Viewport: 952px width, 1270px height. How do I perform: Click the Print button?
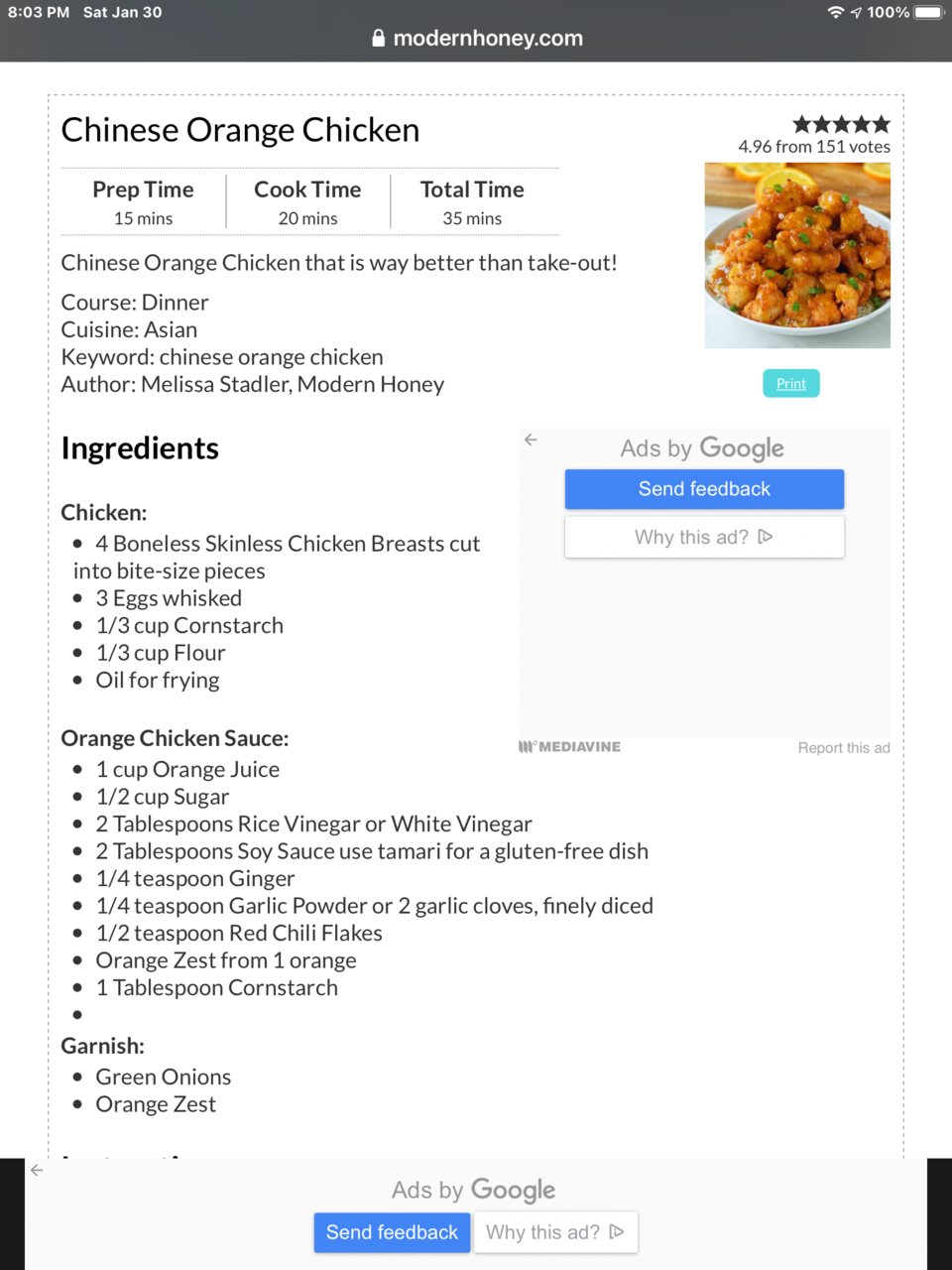click(x=791, y=383)
